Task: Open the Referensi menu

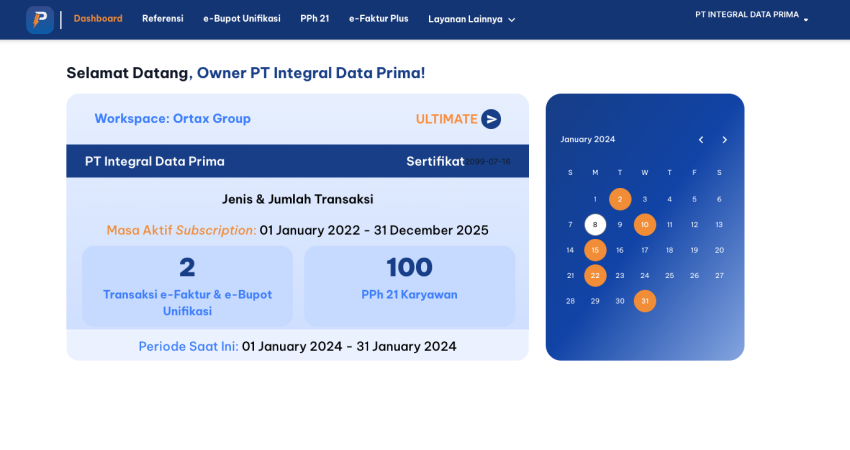Action: [162, 19]
